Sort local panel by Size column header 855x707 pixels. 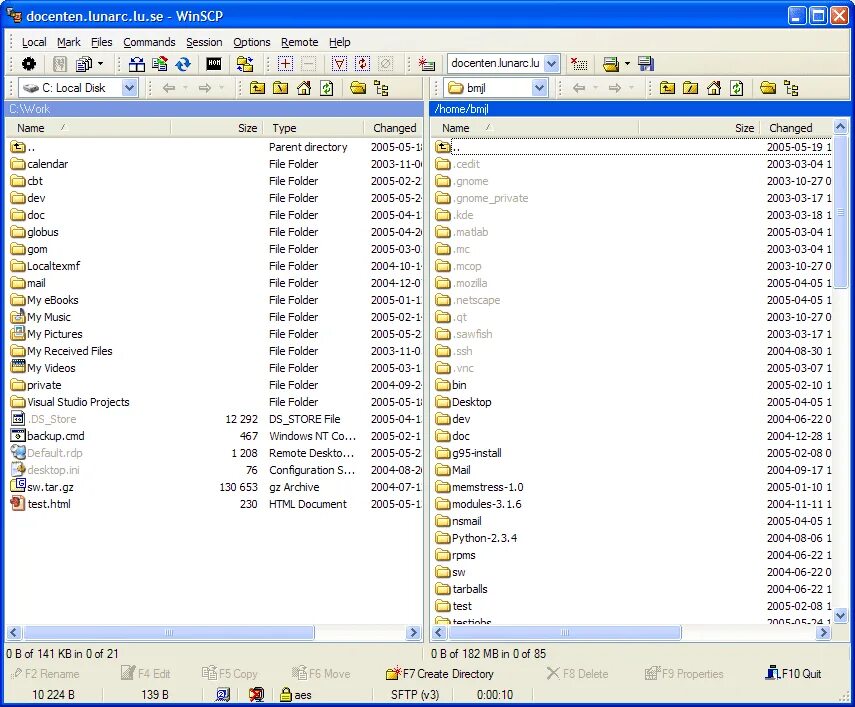click(x=216, y=128)
